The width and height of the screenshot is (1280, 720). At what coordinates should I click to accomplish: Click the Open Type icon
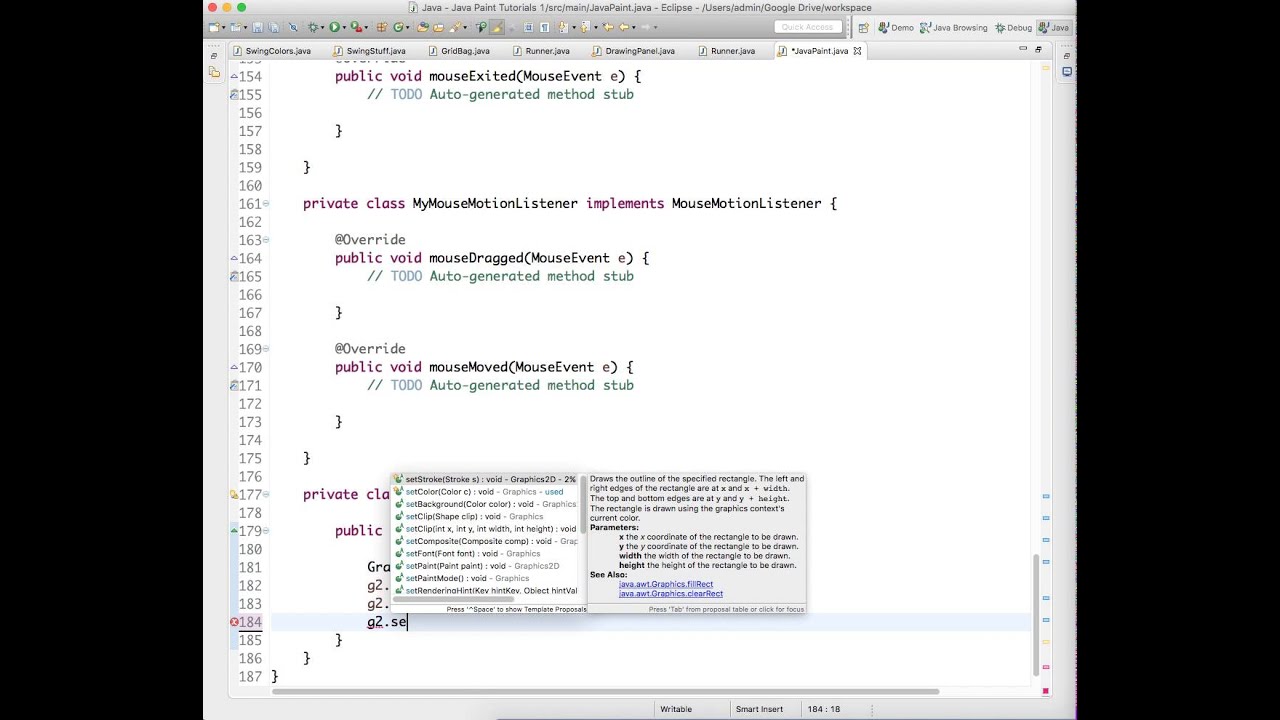422,27
